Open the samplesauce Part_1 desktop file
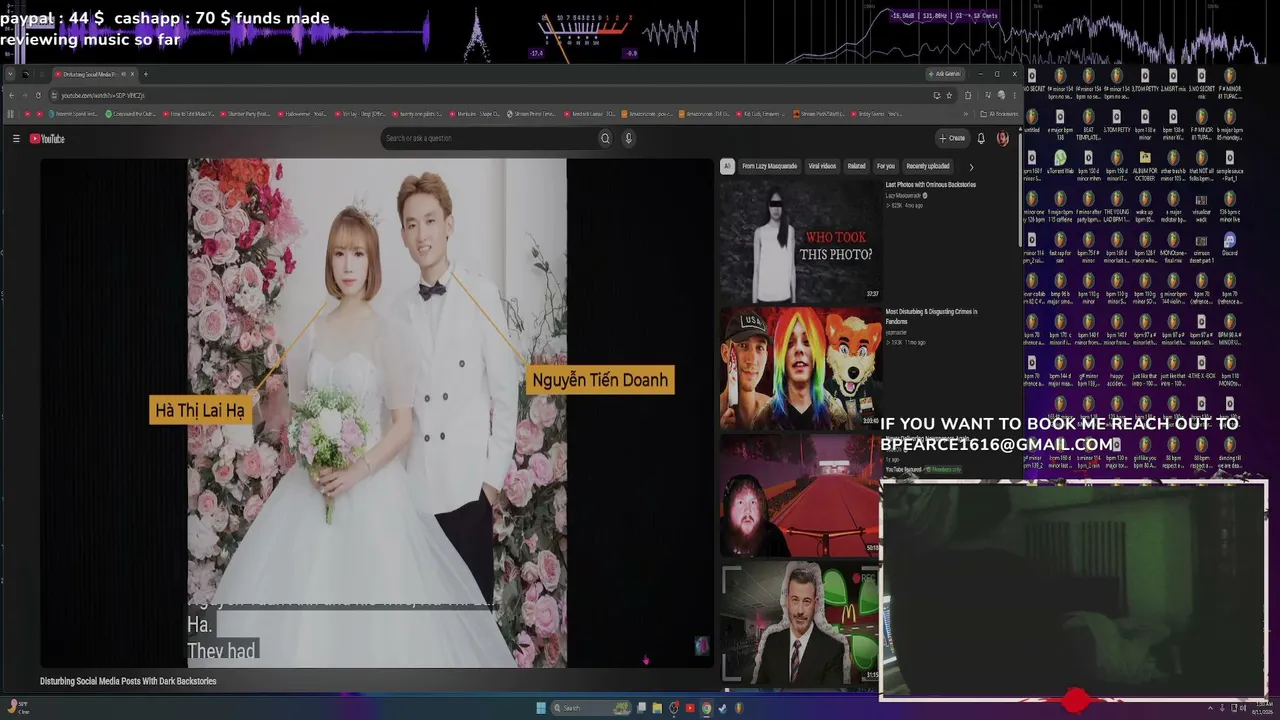The image size is (1280, 720). 1230,163
